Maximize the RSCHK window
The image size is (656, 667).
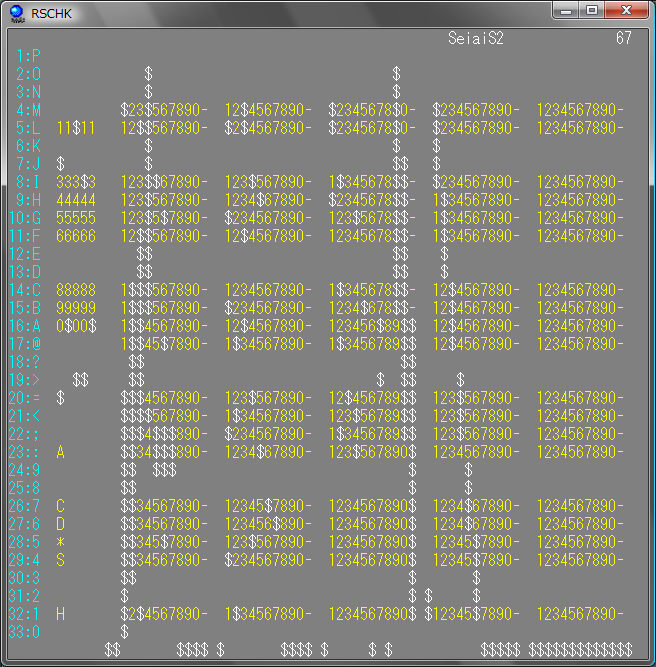591,10
